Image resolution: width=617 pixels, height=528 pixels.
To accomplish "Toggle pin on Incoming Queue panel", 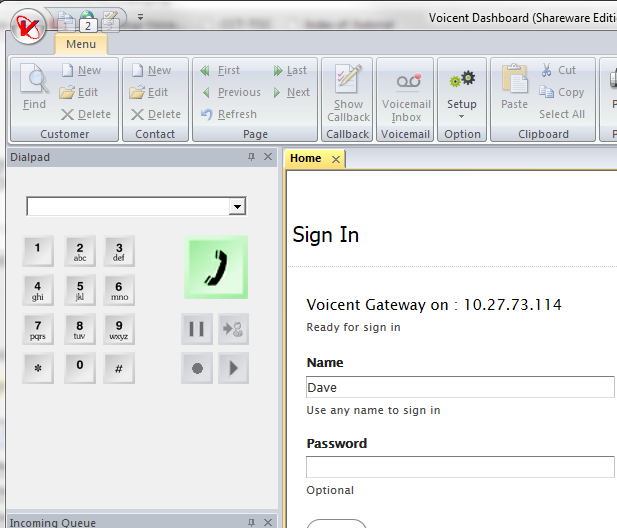I will click(251, 522).
